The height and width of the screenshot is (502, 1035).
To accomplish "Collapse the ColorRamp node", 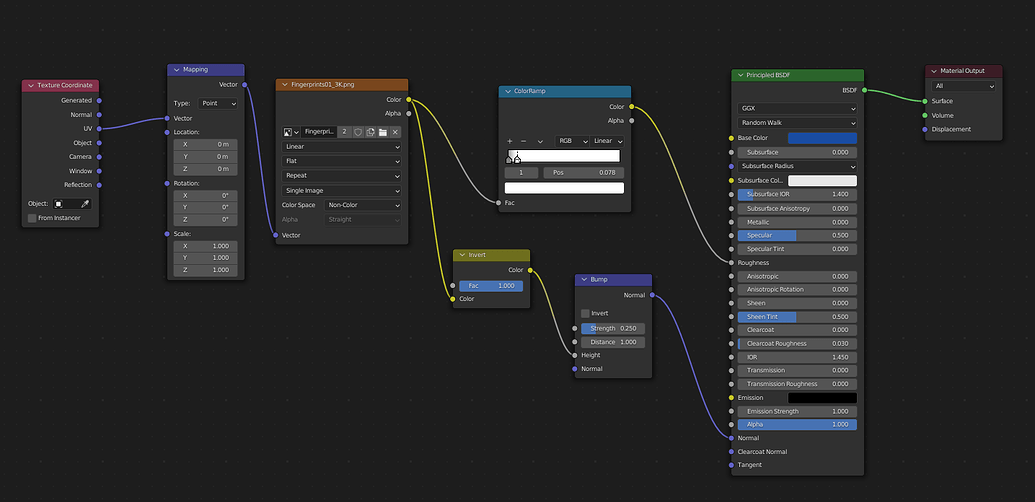I will click(508, 91).
